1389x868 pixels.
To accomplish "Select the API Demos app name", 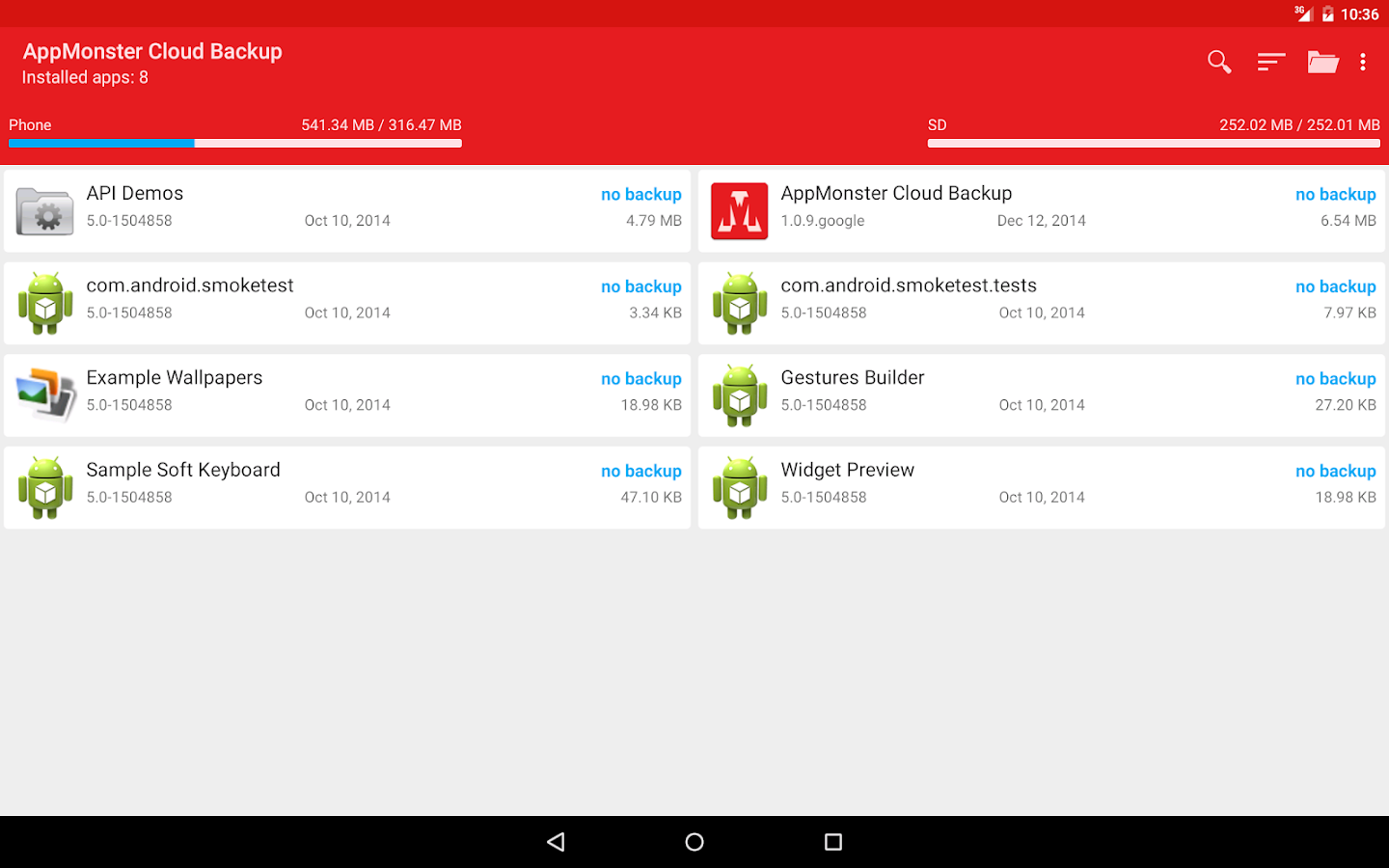I will (x=135, y=194).
